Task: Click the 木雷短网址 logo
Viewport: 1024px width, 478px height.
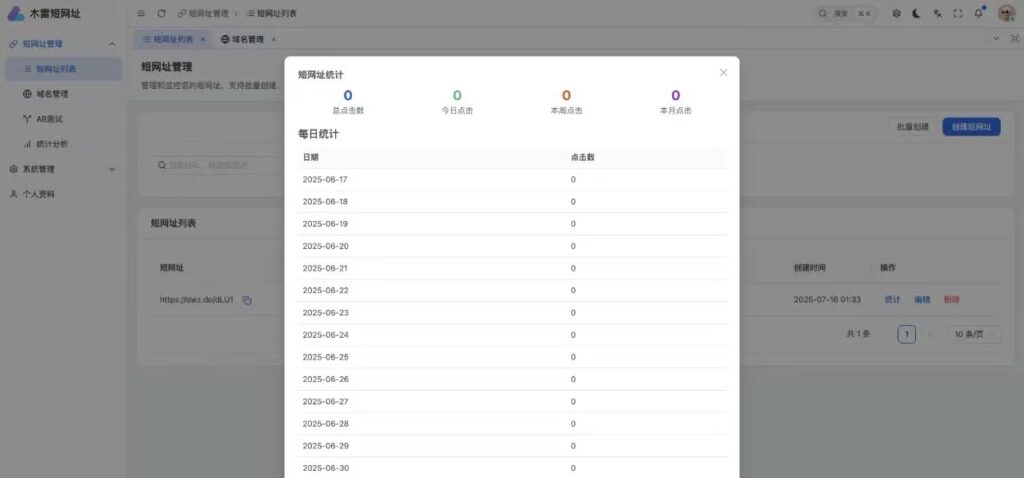Action: tap(44, 13)
